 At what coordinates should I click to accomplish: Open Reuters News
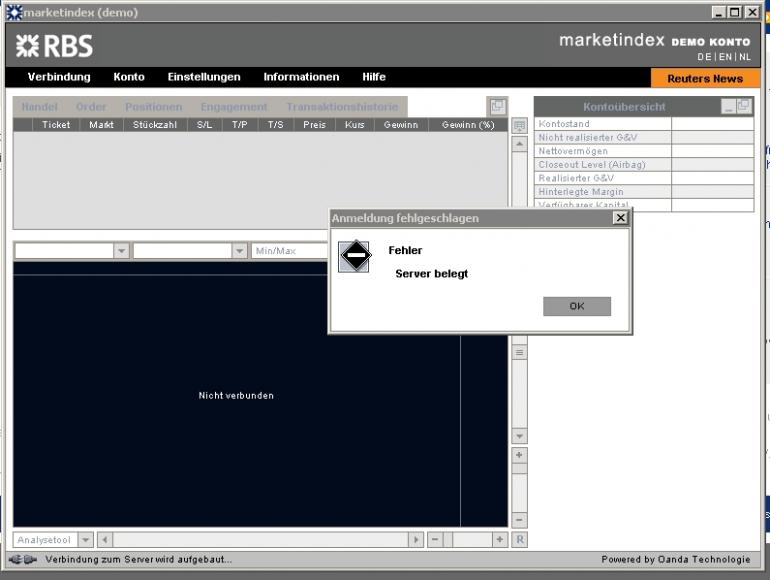pyautogui.click(x=705, y=79)
